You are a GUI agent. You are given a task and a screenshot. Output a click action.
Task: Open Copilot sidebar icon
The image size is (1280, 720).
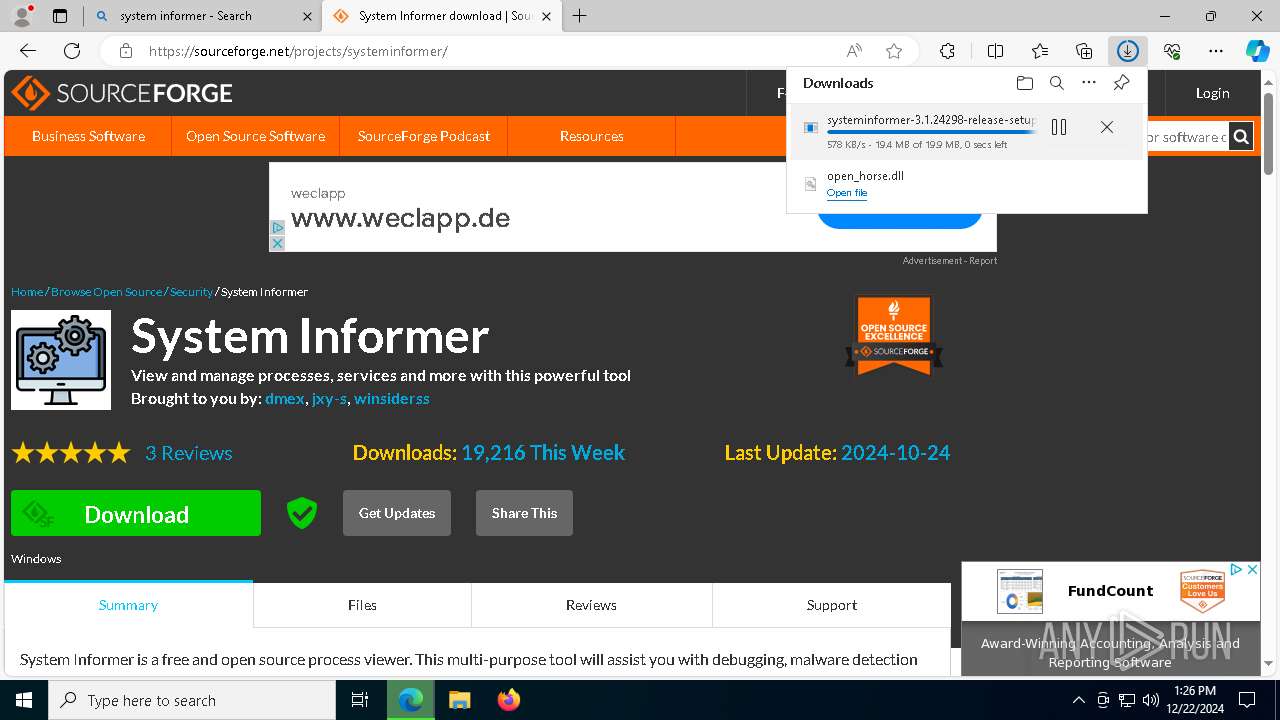tap(1257, 51)
